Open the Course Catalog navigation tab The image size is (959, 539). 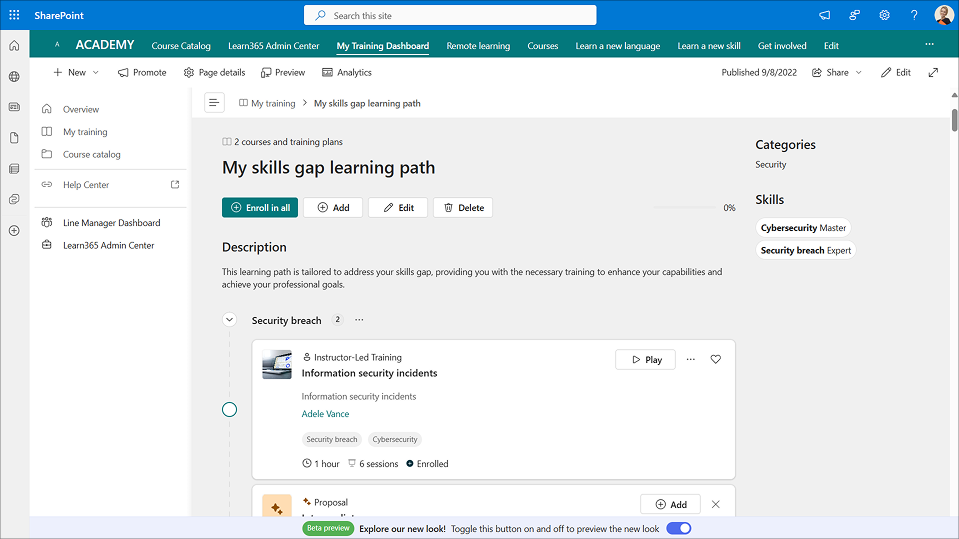tap(181, 46)
